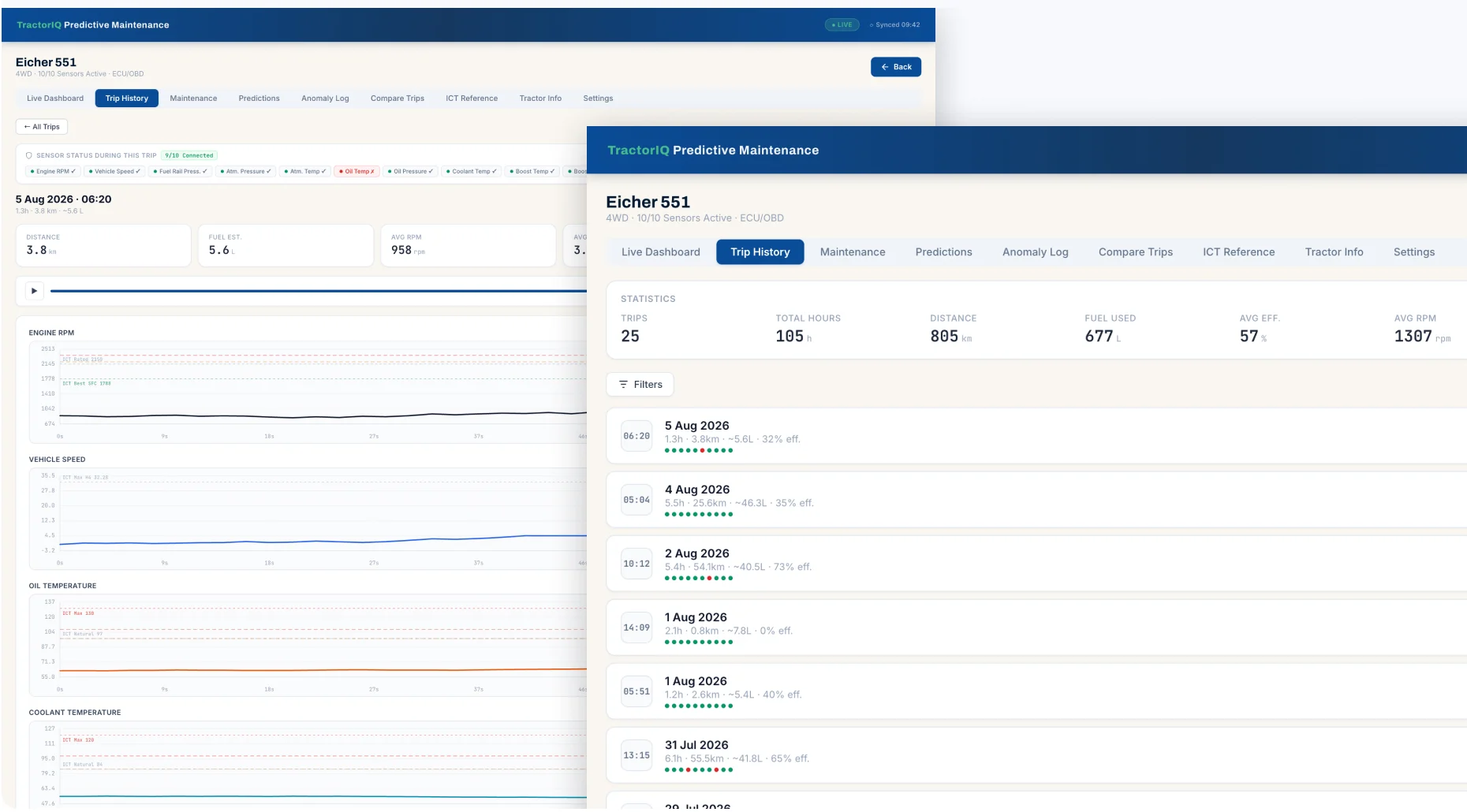Open Tractor Info tab in the rear window

(x=540, y=99)
